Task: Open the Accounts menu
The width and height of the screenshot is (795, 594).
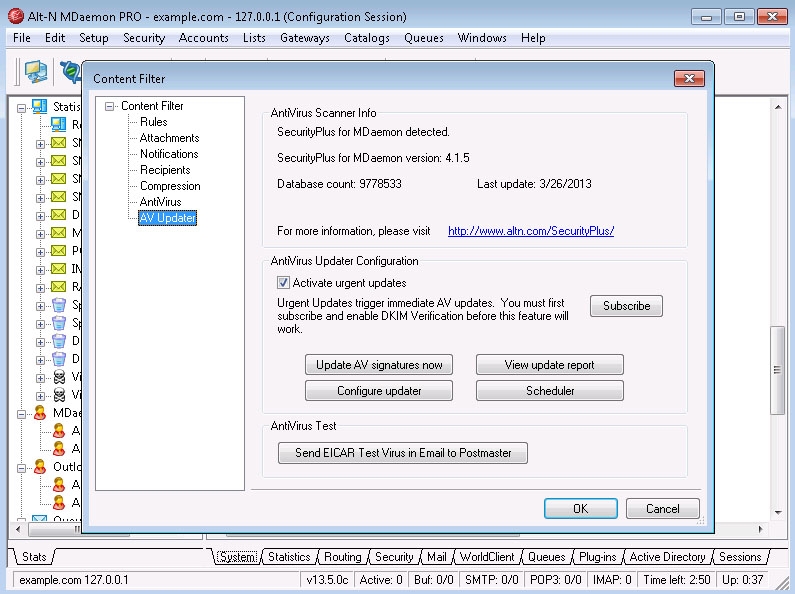Action: [203, 38]
